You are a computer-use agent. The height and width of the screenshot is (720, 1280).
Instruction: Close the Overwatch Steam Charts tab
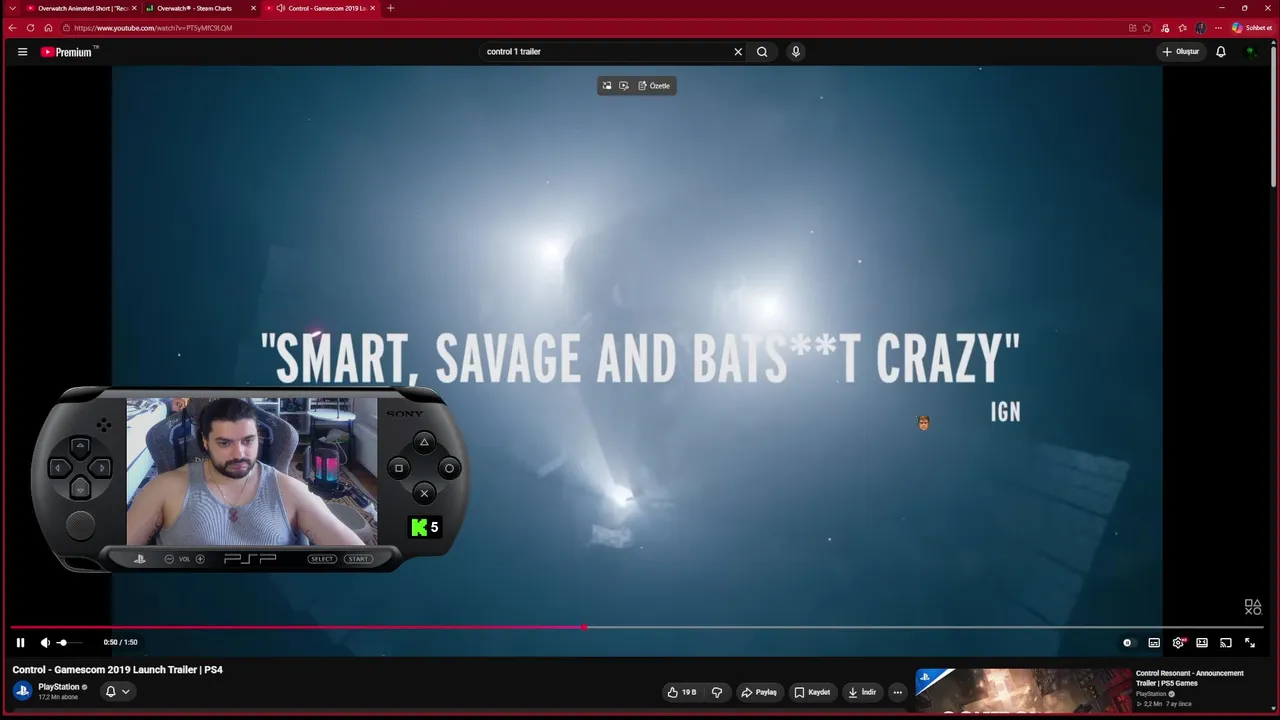click(253, 8)
